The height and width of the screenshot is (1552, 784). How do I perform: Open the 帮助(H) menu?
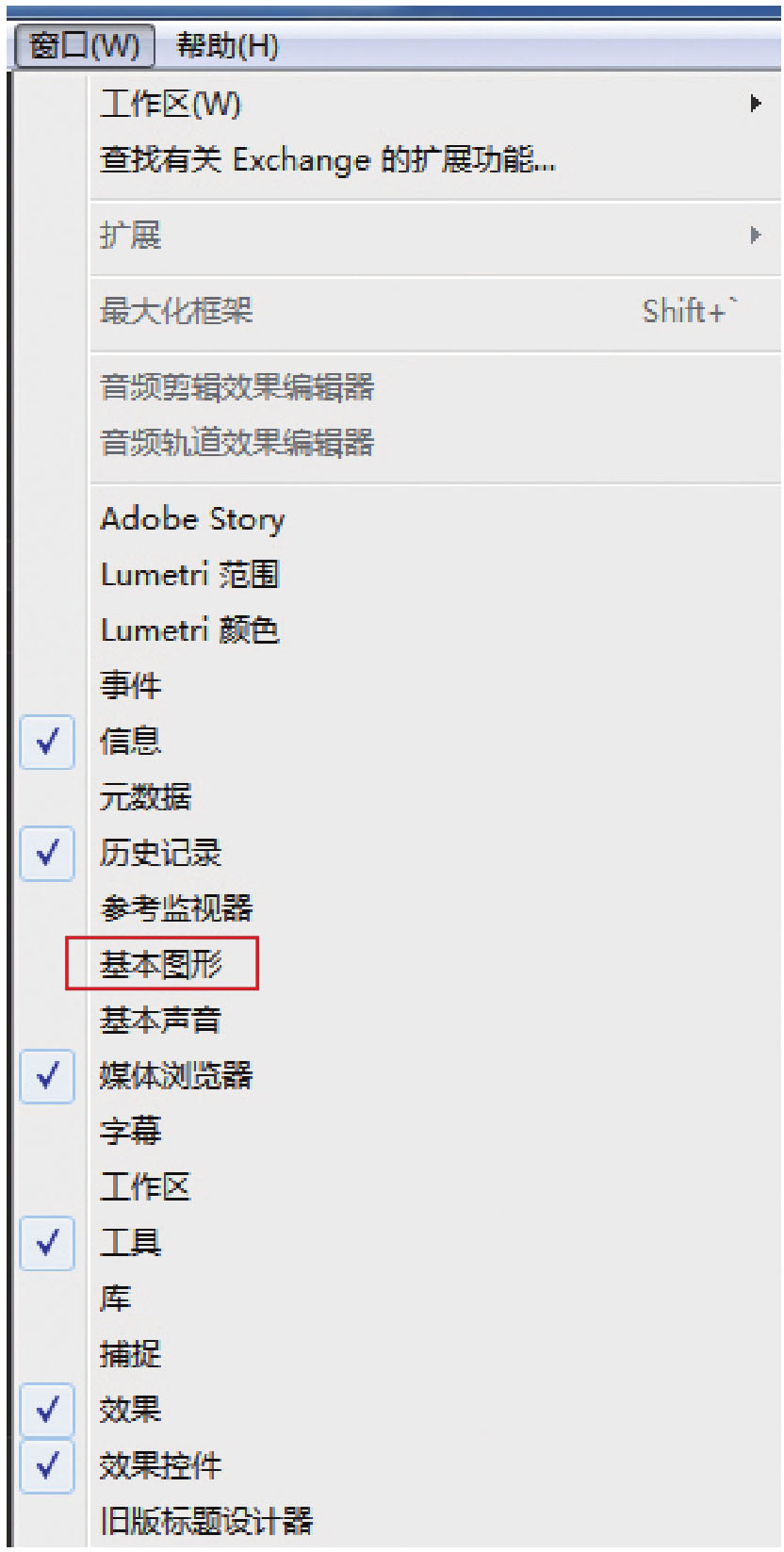click(x=227, y=45)
